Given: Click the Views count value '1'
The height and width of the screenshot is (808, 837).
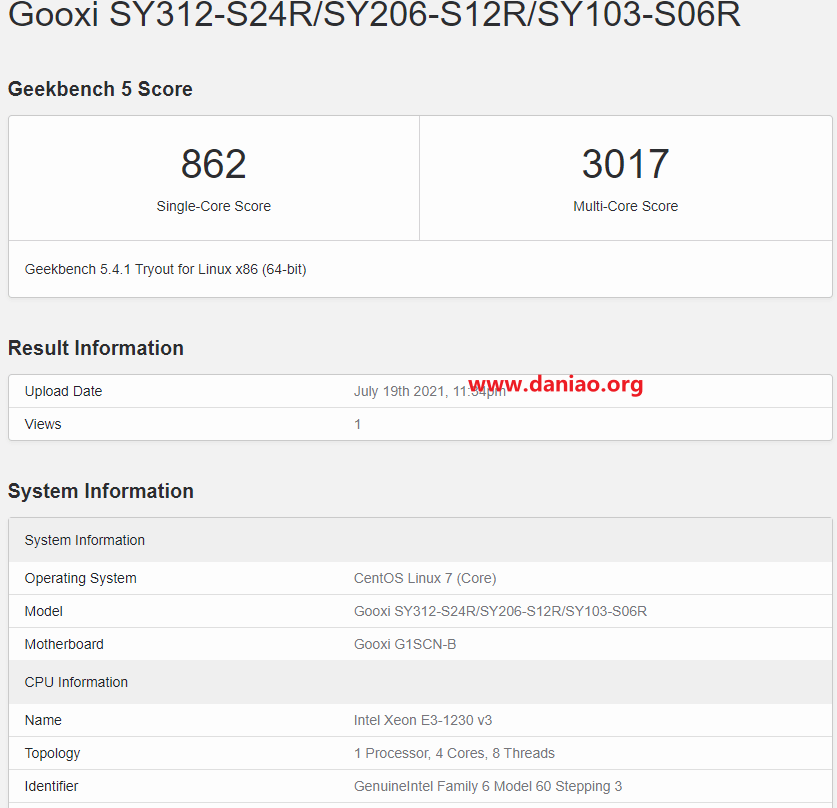Looking at the screenshot, I should [358, 424].
